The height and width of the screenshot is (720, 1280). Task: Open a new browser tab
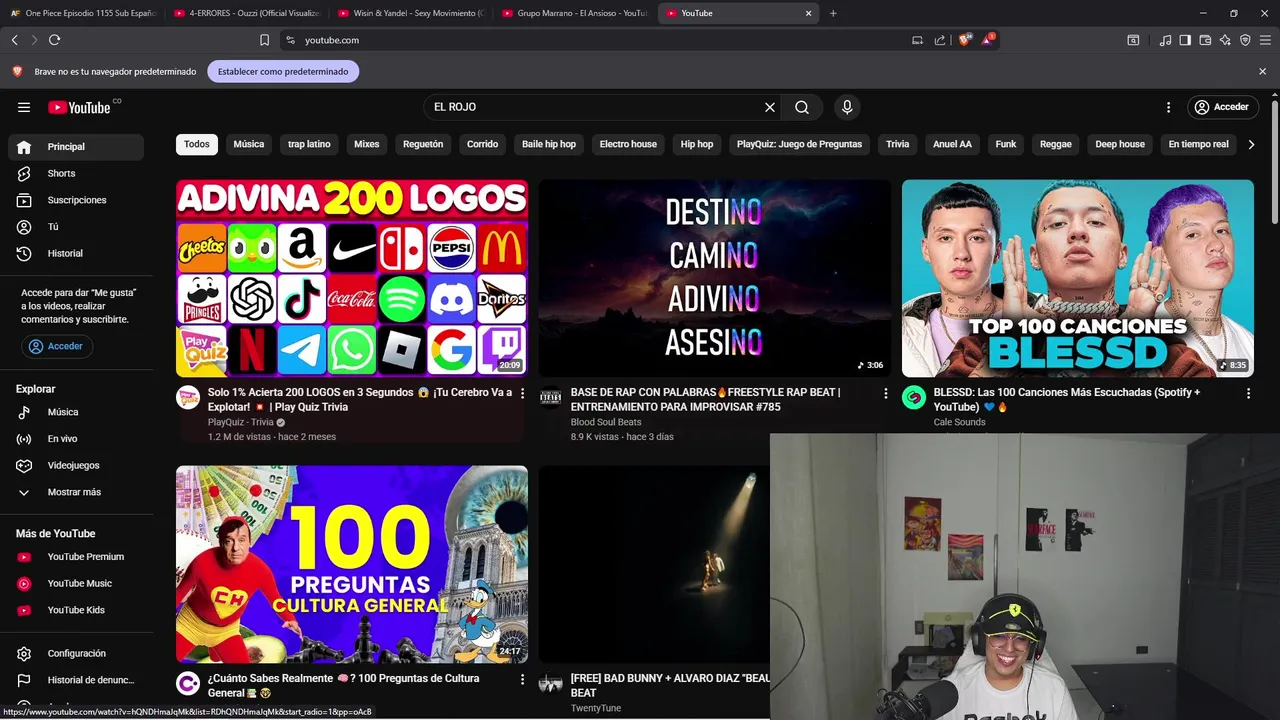[x=833, y=13]
